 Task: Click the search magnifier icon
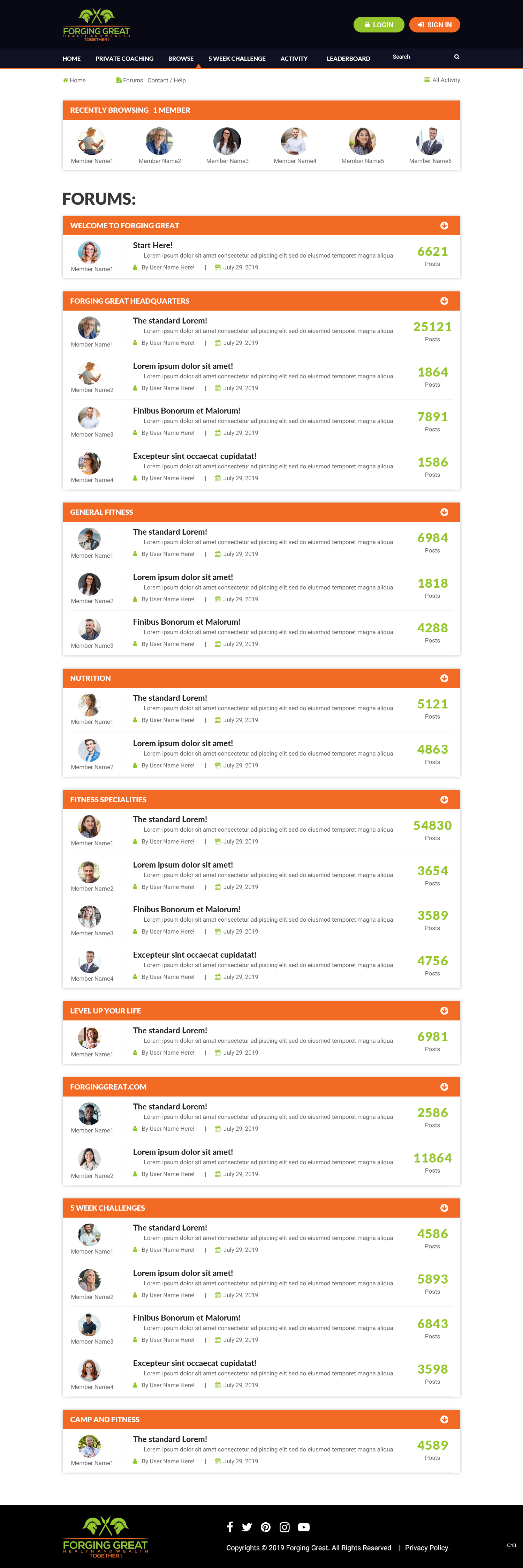pos(457,57)
